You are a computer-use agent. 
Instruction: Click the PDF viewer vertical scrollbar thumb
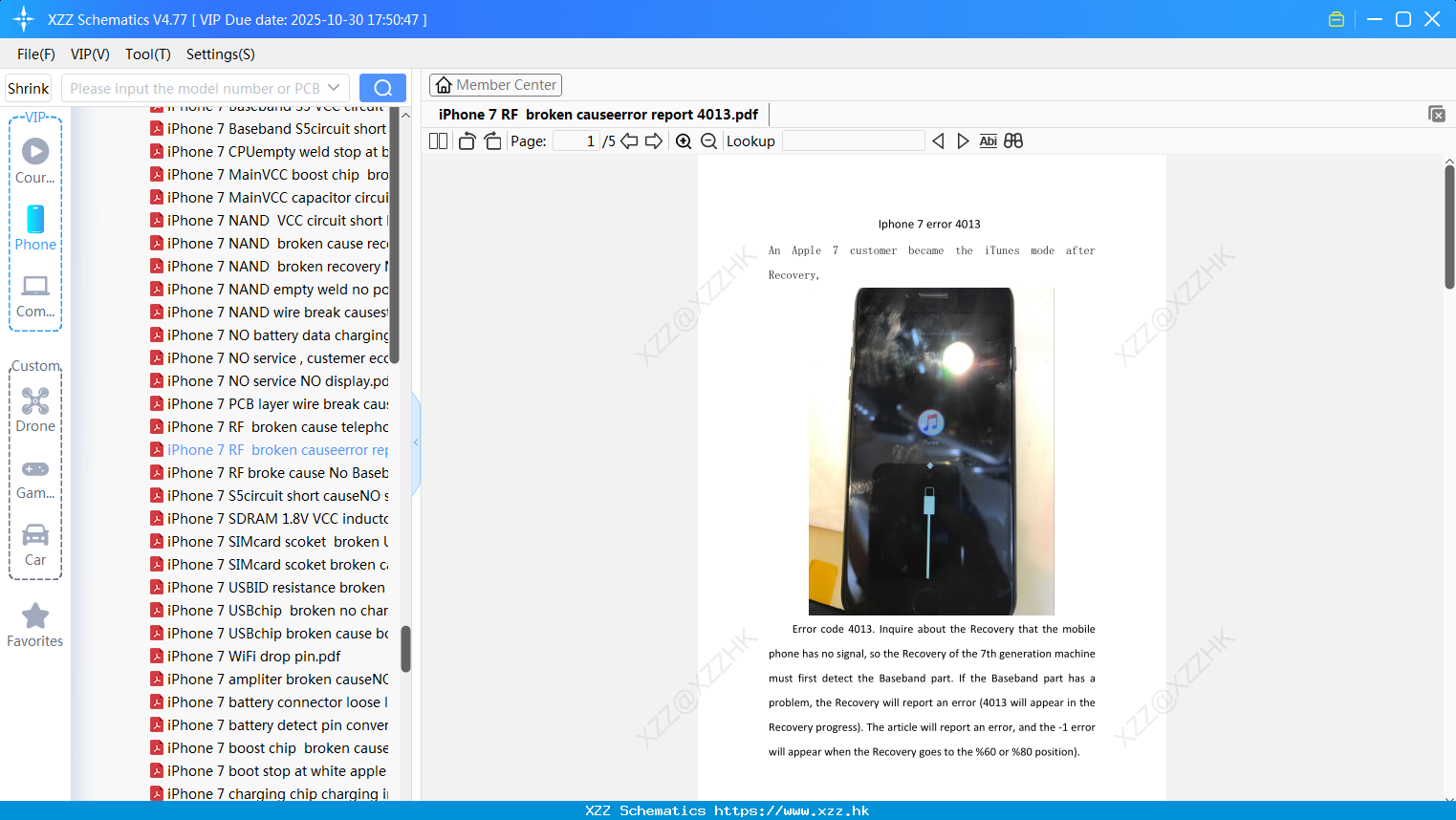(1449, 227)
